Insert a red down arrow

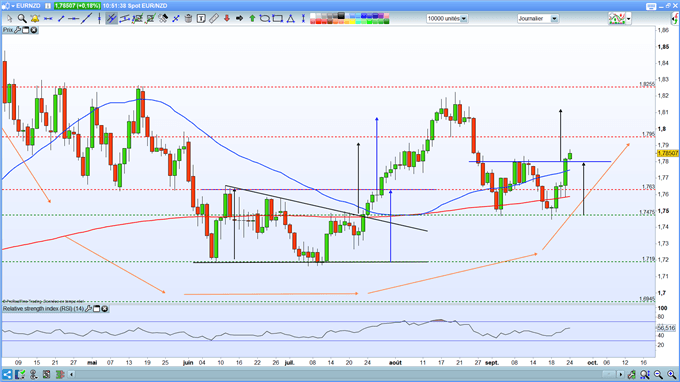(x=226, y=19)
